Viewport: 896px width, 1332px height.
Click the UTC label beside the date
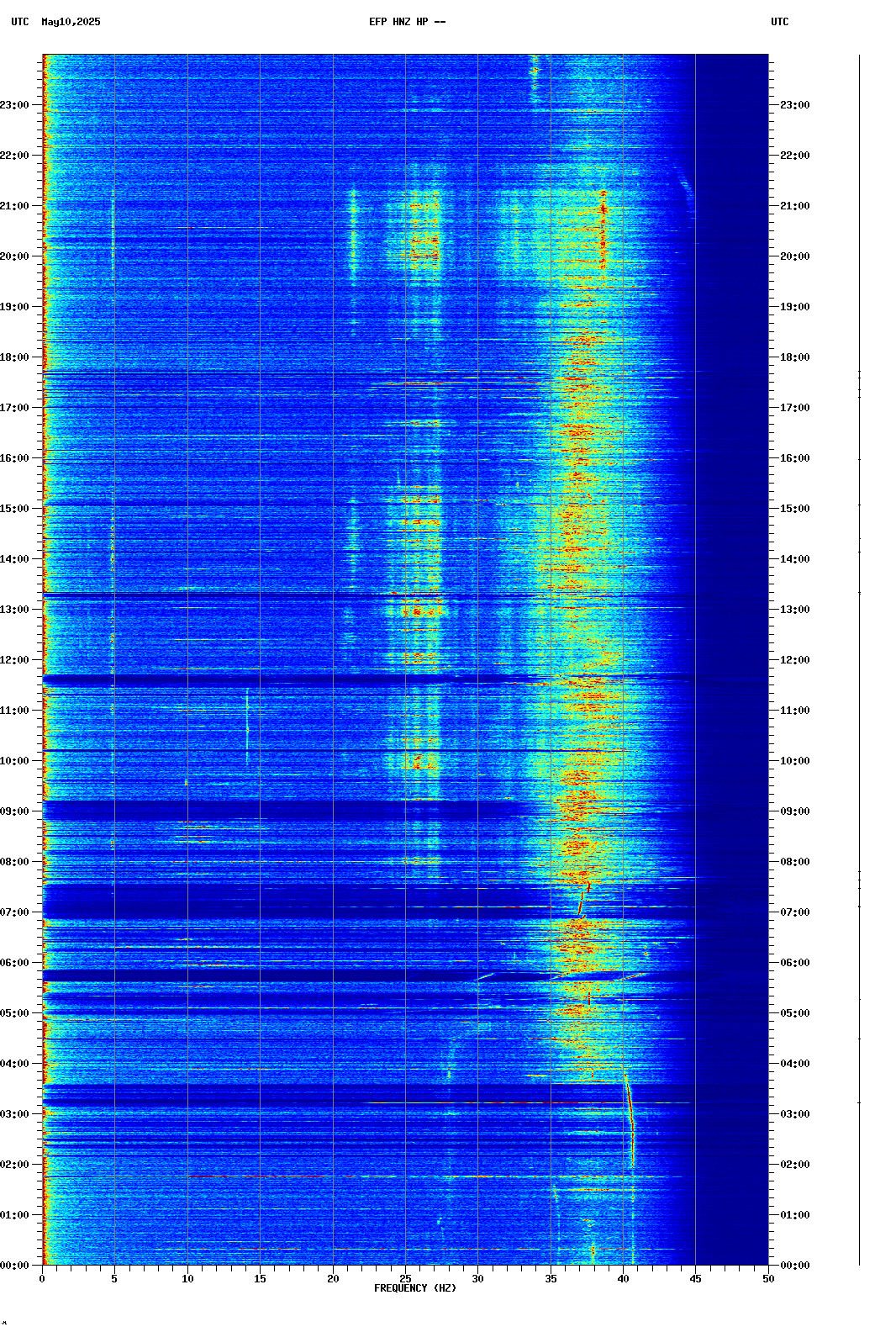point(20,22)
